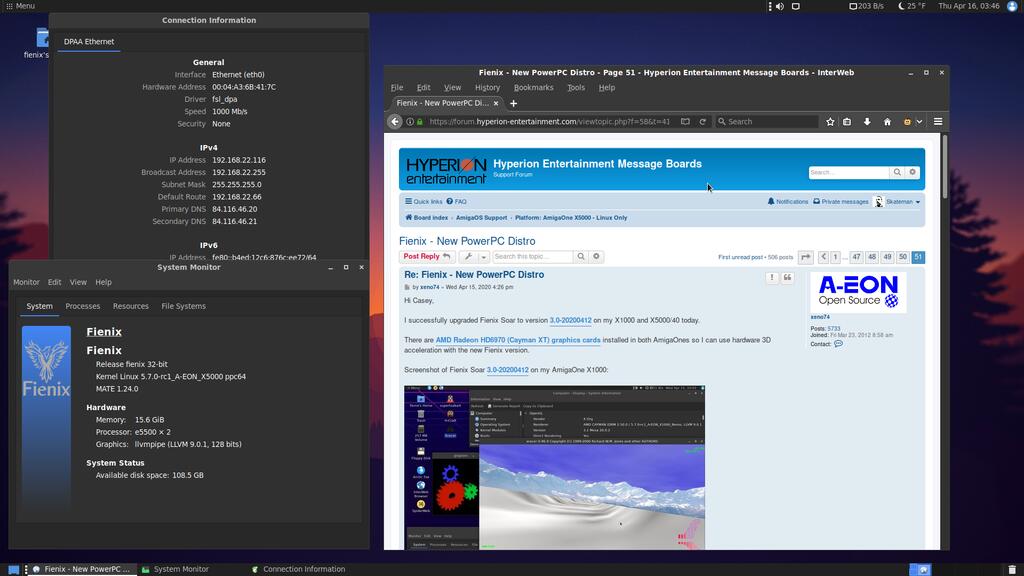
Task: Open advanced search gear in forum header
Action: coord(912,172)
